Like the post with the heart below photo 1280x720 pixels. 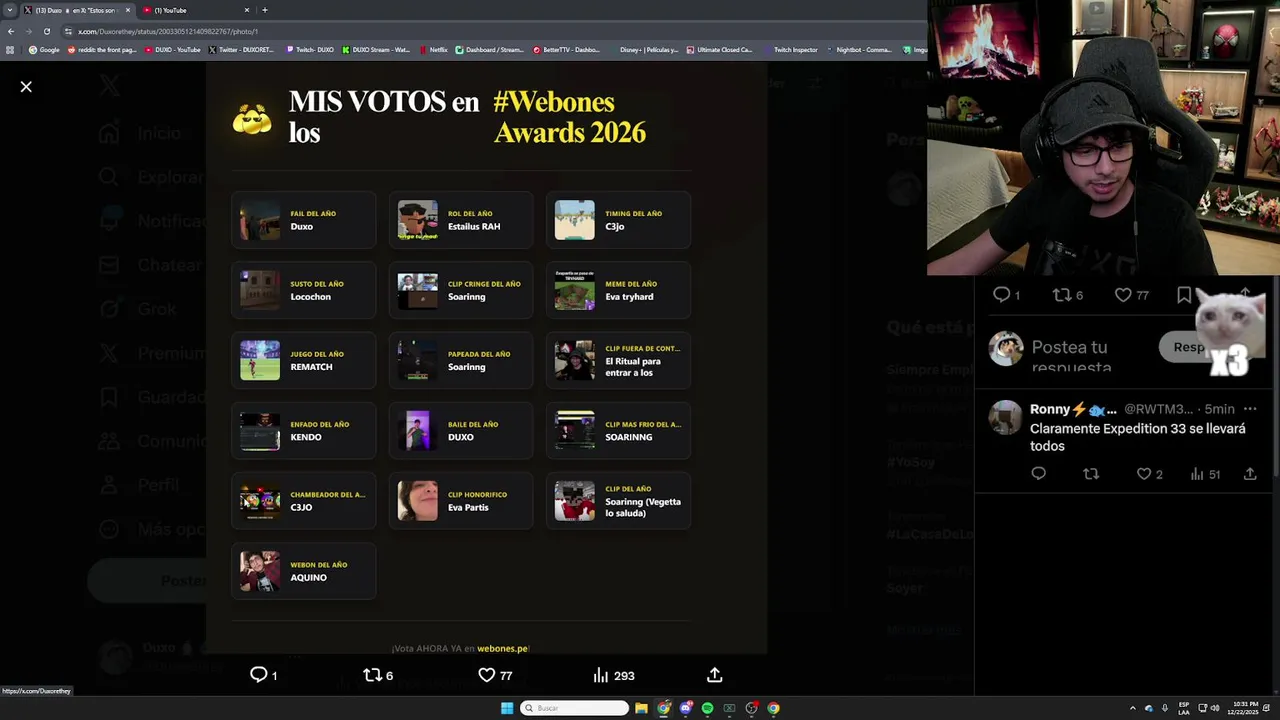coord(487,675)
